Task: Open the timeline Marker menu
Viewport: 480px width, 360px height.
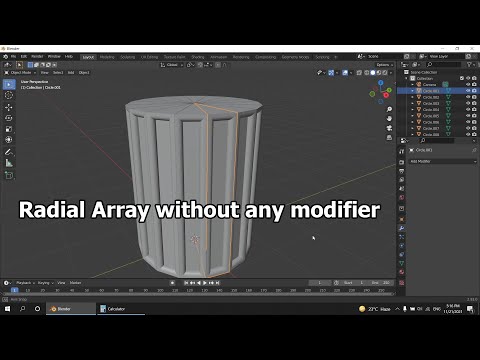Action: 75,283
